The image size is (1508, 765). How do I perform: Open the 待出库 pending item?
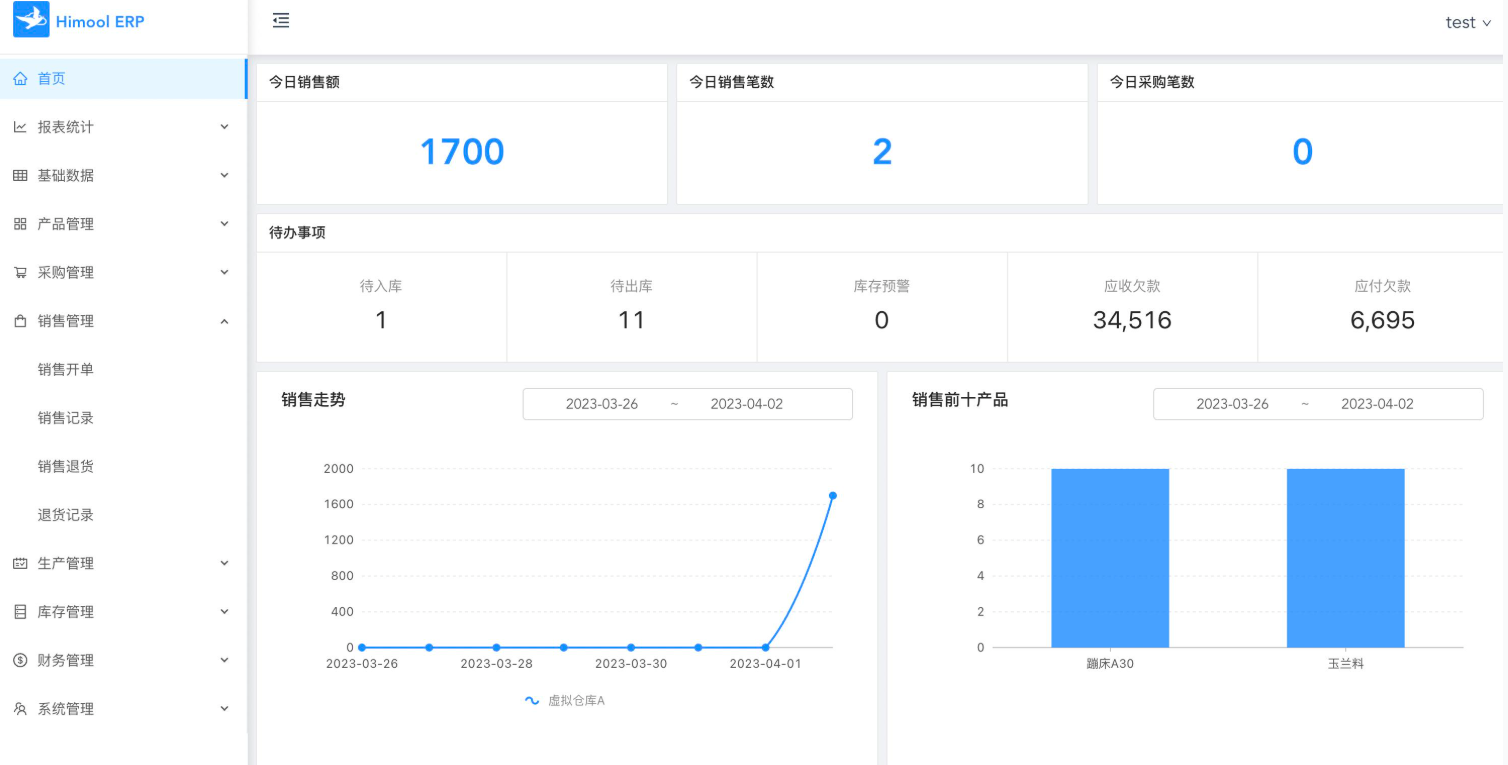[632, 307]
